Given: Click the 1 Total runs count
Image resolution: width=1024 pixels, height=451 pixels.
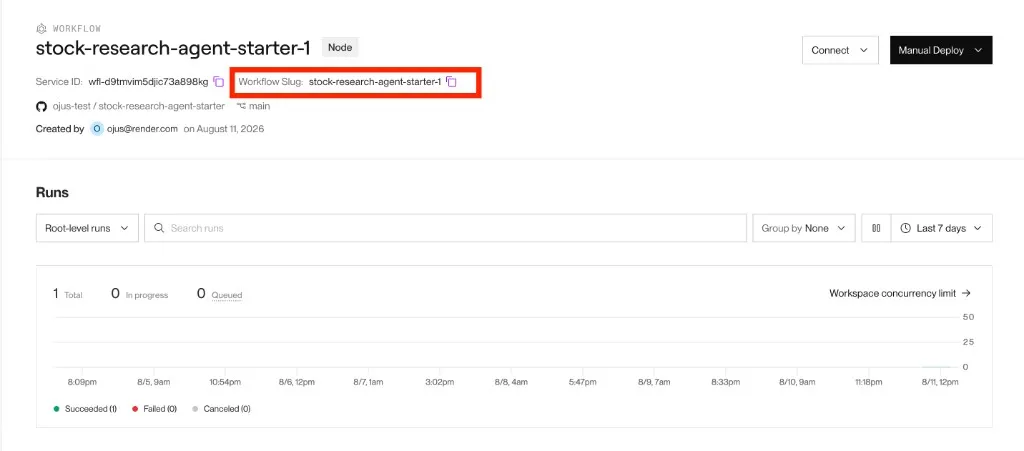Looking at the screenshot, I should [x=68, y=294].
